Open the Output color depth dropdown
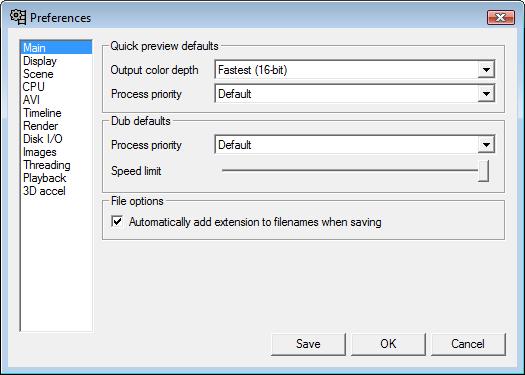This screenshot has height=375, width=525. [x=355, y=70]
